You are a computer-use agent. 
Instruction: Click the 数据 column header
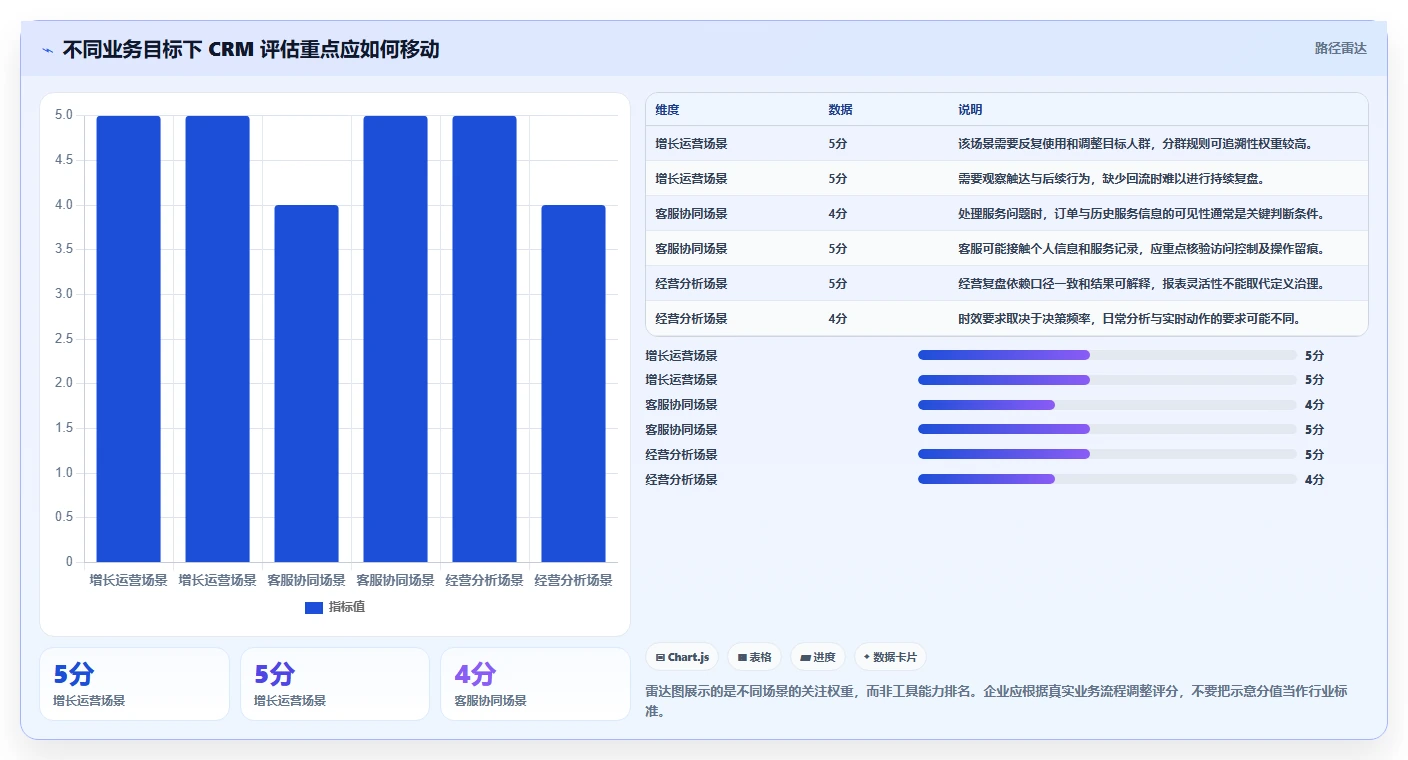click(840, 110)
